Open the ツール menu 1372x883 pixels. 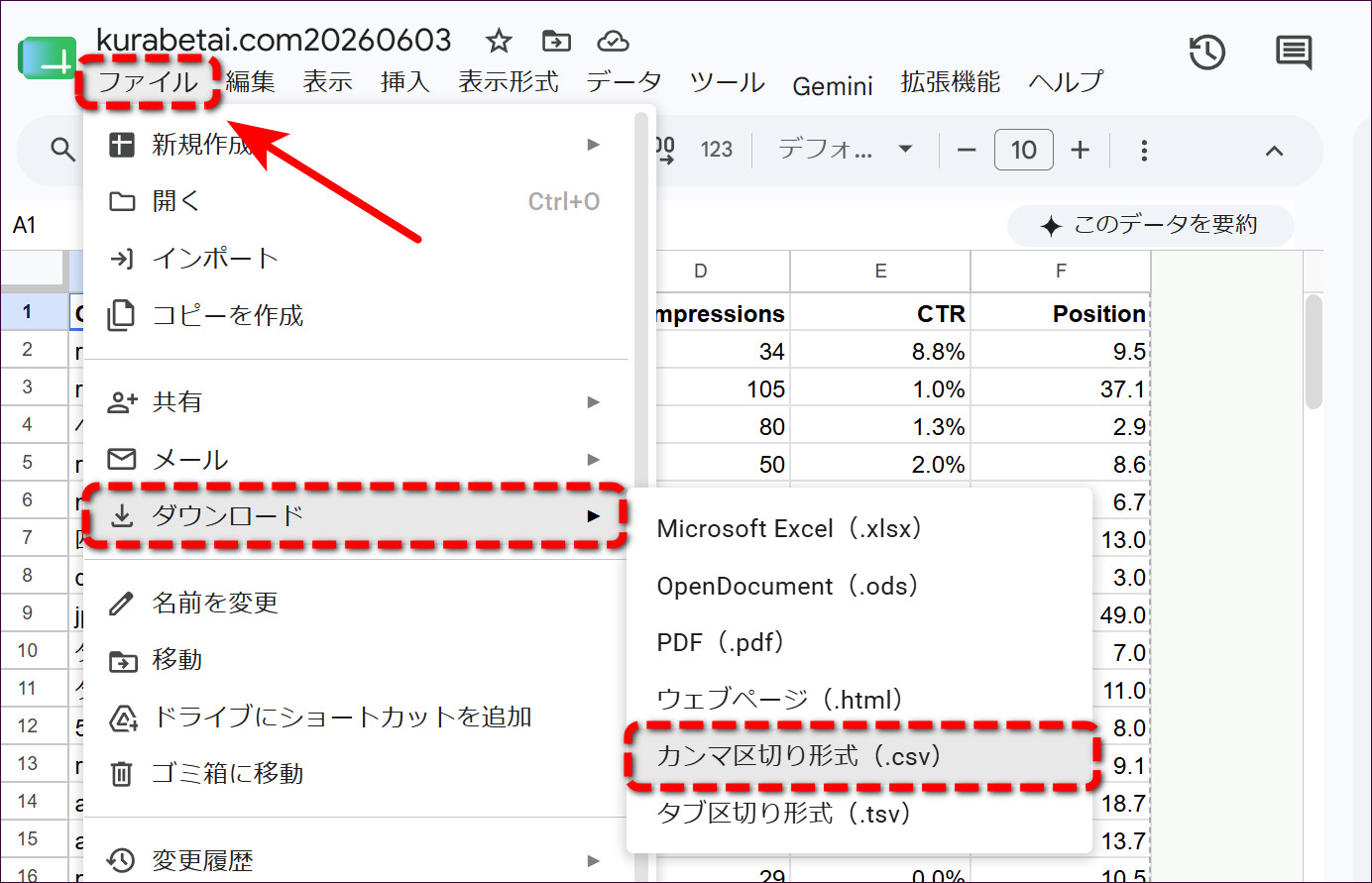[727, 82]
